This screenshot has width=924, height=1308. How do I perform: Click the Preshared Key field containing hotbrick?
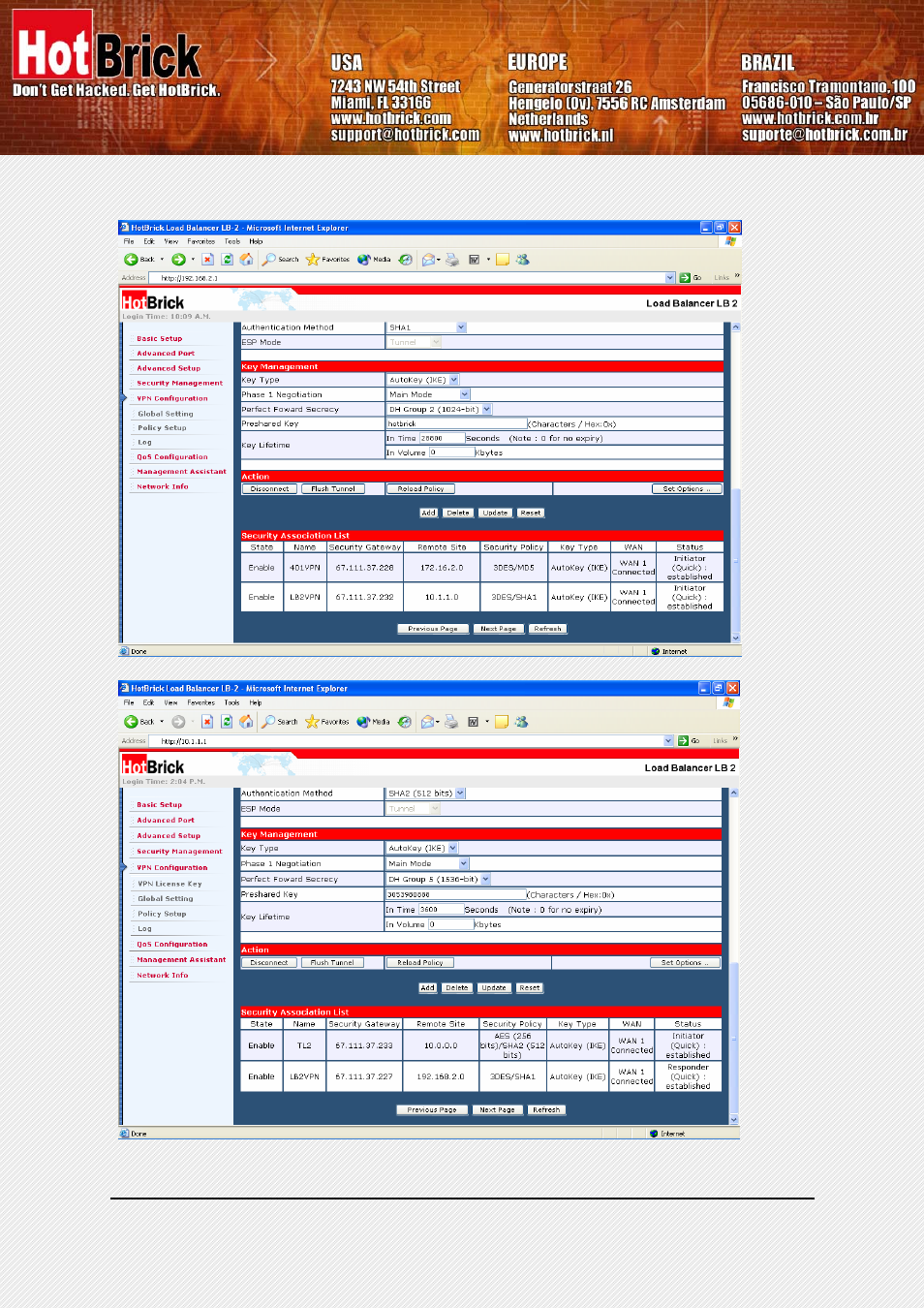click(x=456, y=424)
